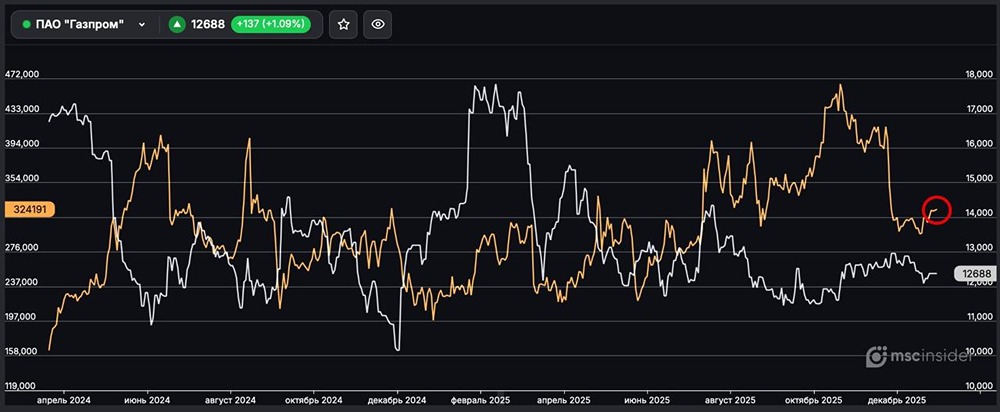Click the orange 324191 left axis label
Image resolution: width=1000 pixels, height=412 pixels.
click(30, 209)
